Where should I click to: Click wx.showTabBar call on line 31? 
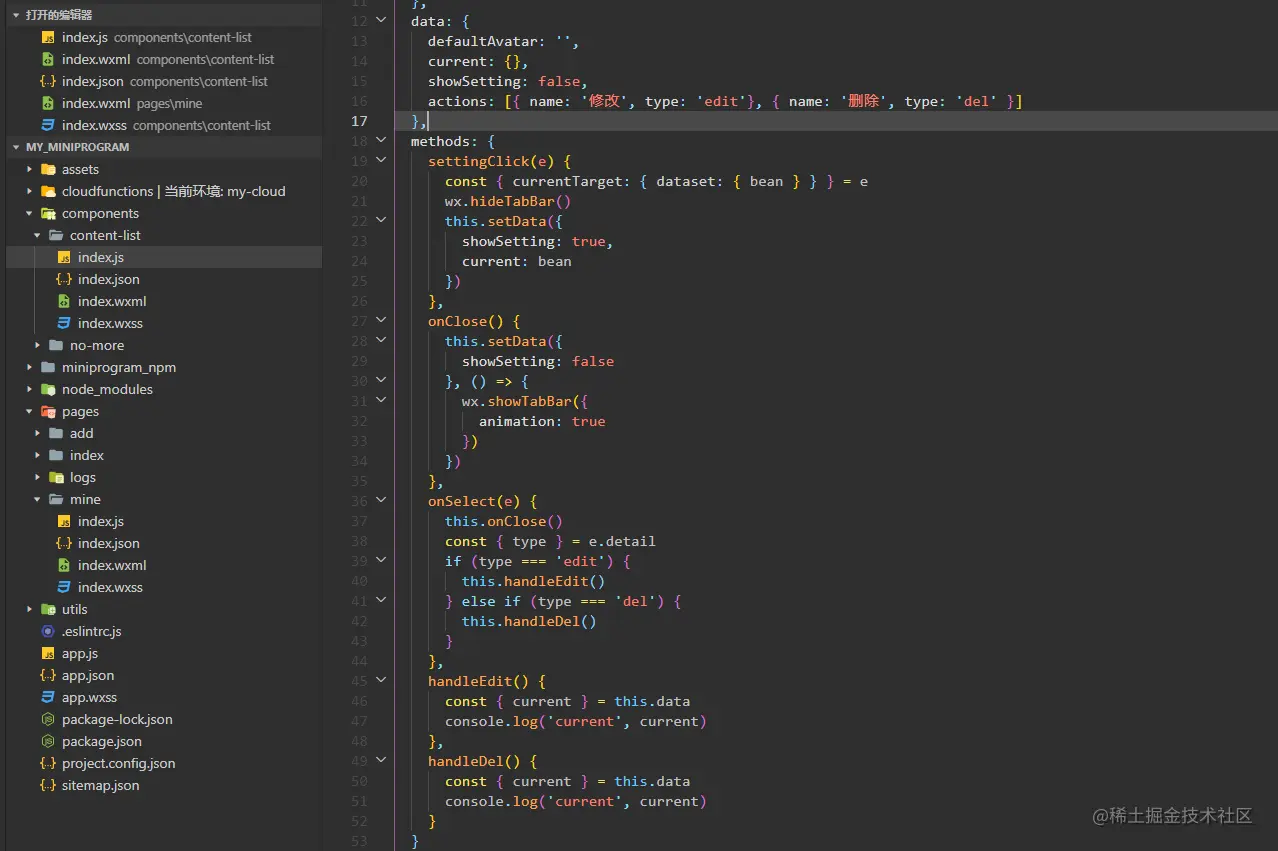(525, 401)
